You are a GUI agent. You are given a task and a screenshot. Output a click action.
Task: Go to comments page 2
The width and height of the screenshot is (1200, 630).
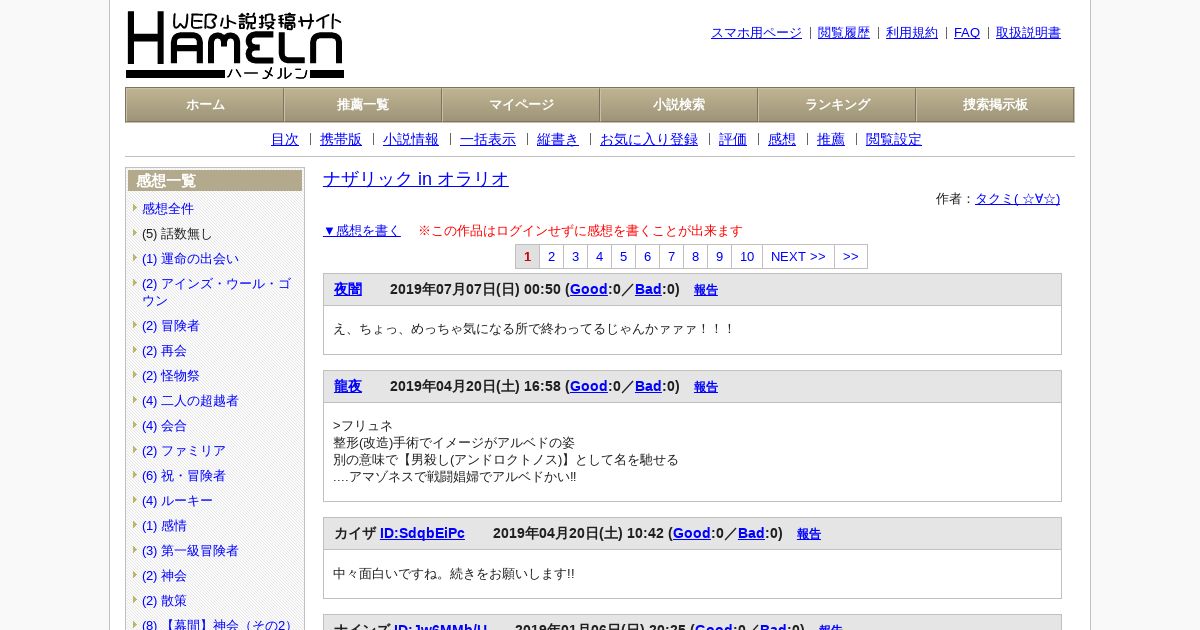pos(551,257)
